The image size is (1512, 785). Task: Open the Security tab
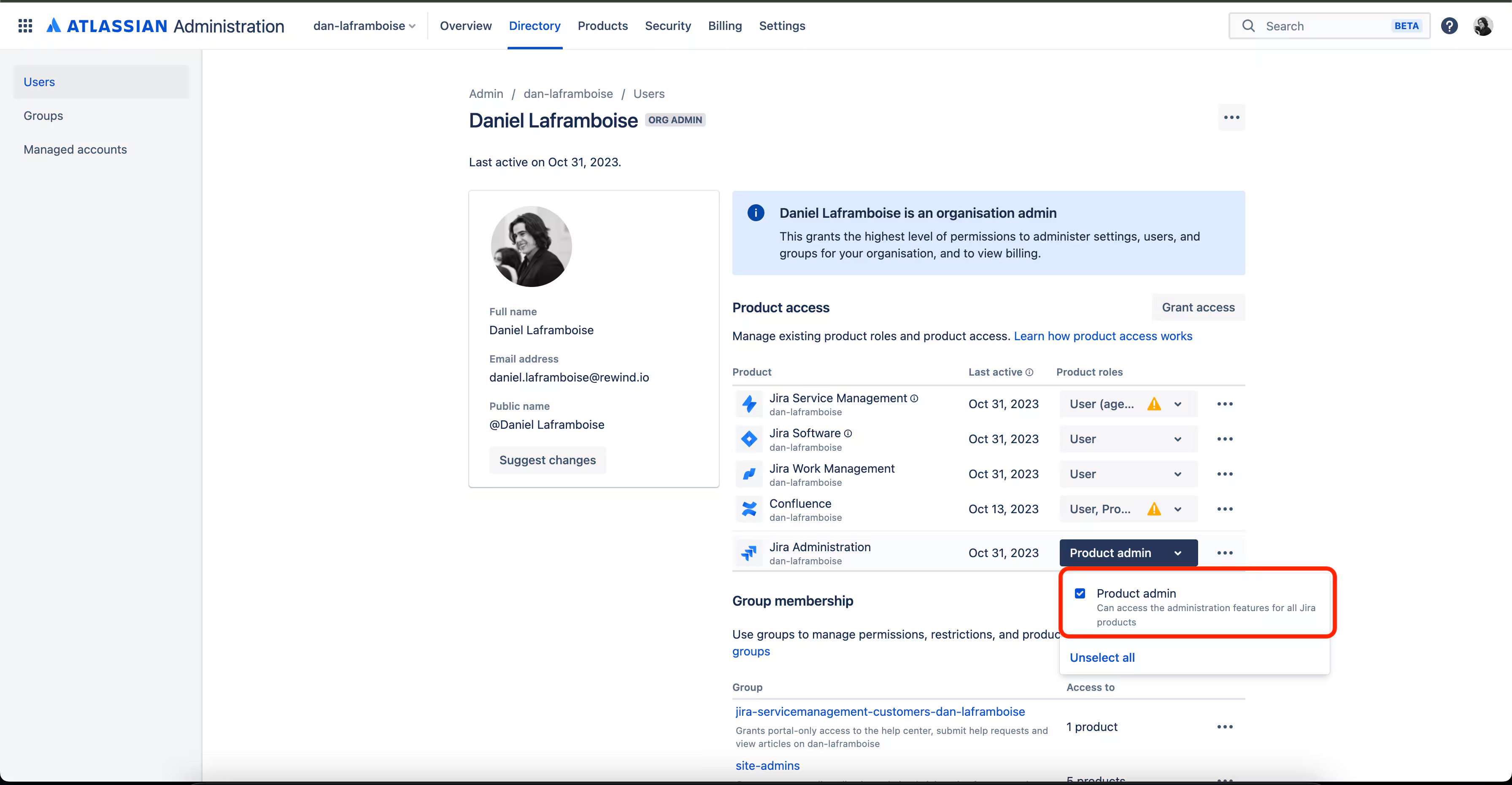[x=668, y=26]
